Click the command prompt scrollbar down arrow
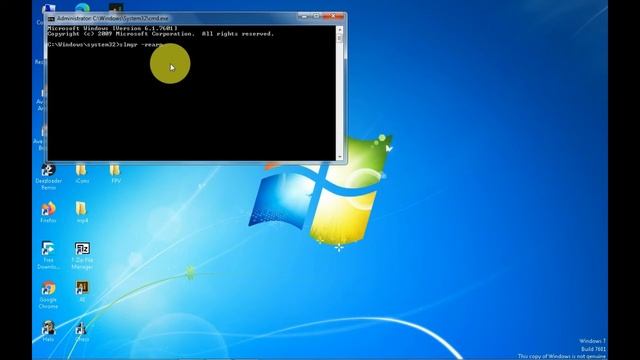Image resolution: width=640 pixels, height=360 pixels. [340, 157]
